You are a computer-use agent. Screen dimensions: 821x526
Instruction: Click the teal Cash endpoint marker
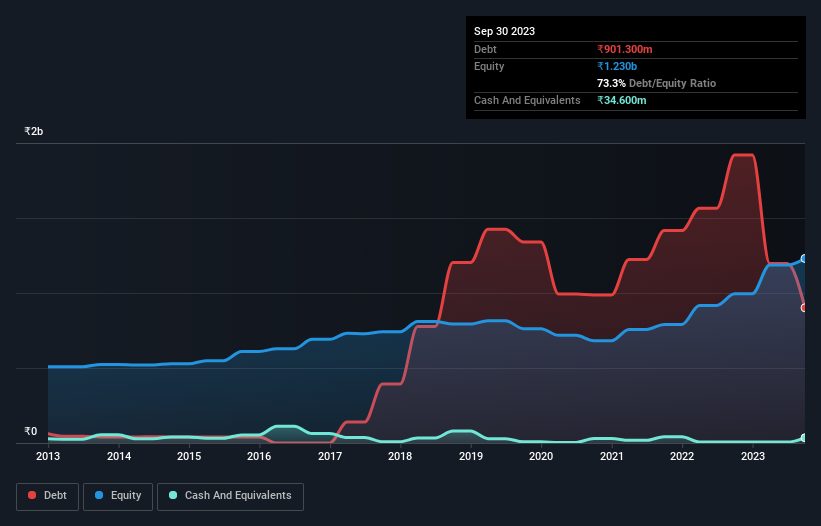[x=804, y=438]
